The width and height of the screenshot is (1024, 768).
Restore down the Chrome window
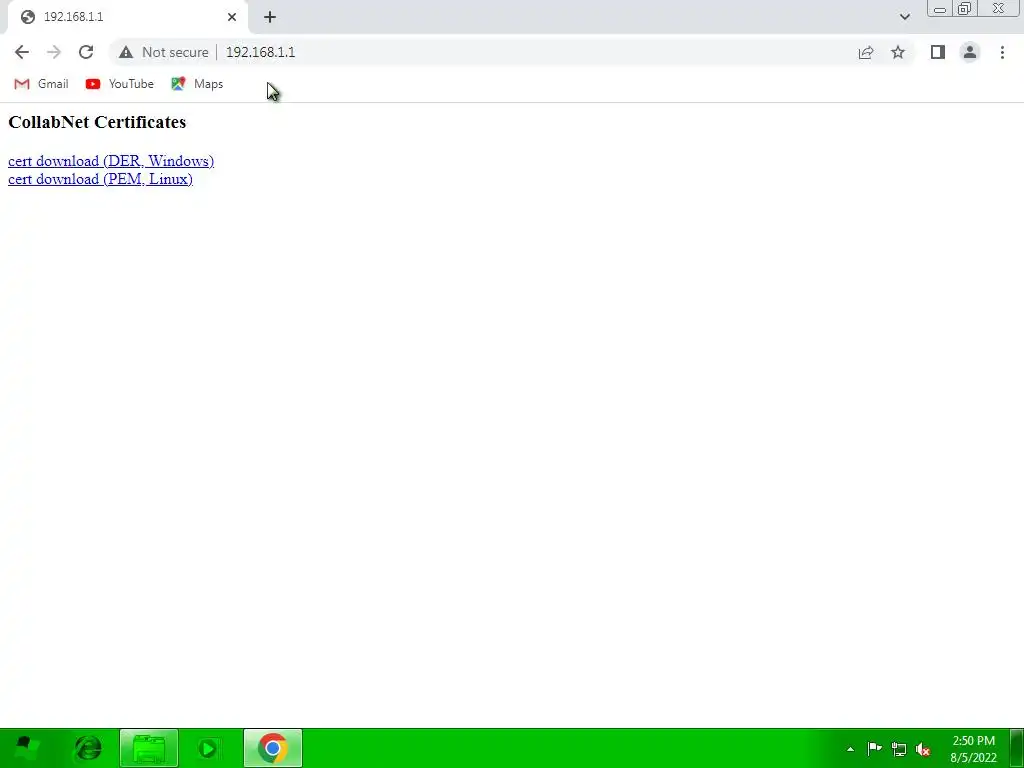click(x=965, y=9)
